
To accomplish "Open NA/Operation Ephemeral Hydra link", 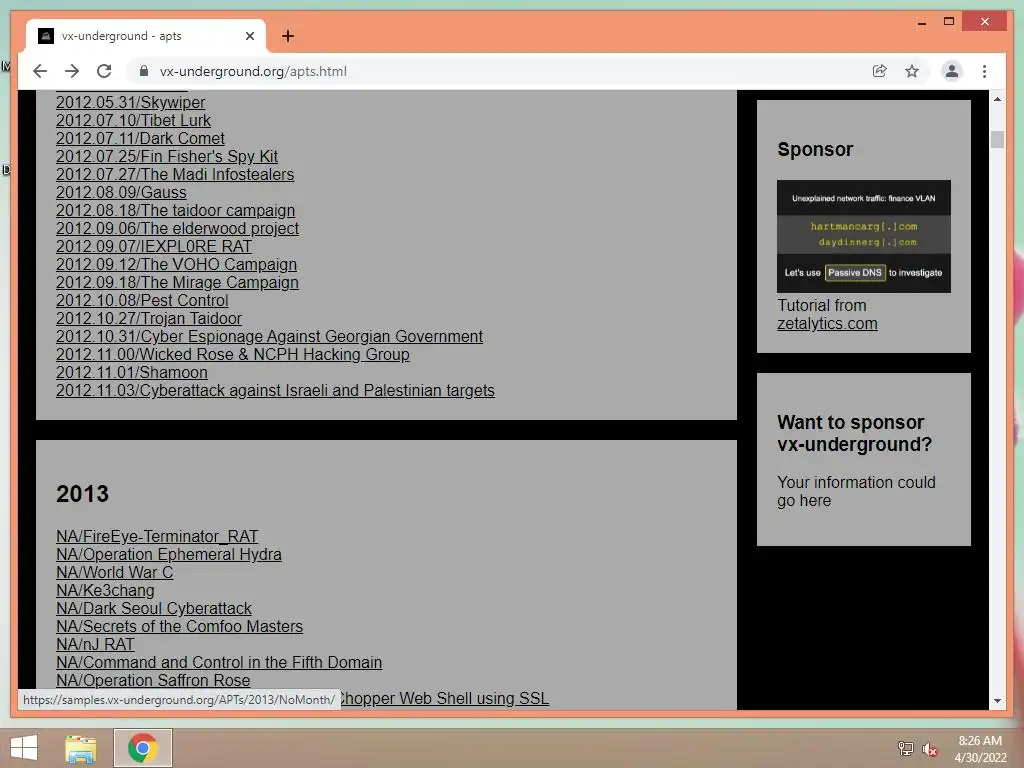I will pos(169,554).
